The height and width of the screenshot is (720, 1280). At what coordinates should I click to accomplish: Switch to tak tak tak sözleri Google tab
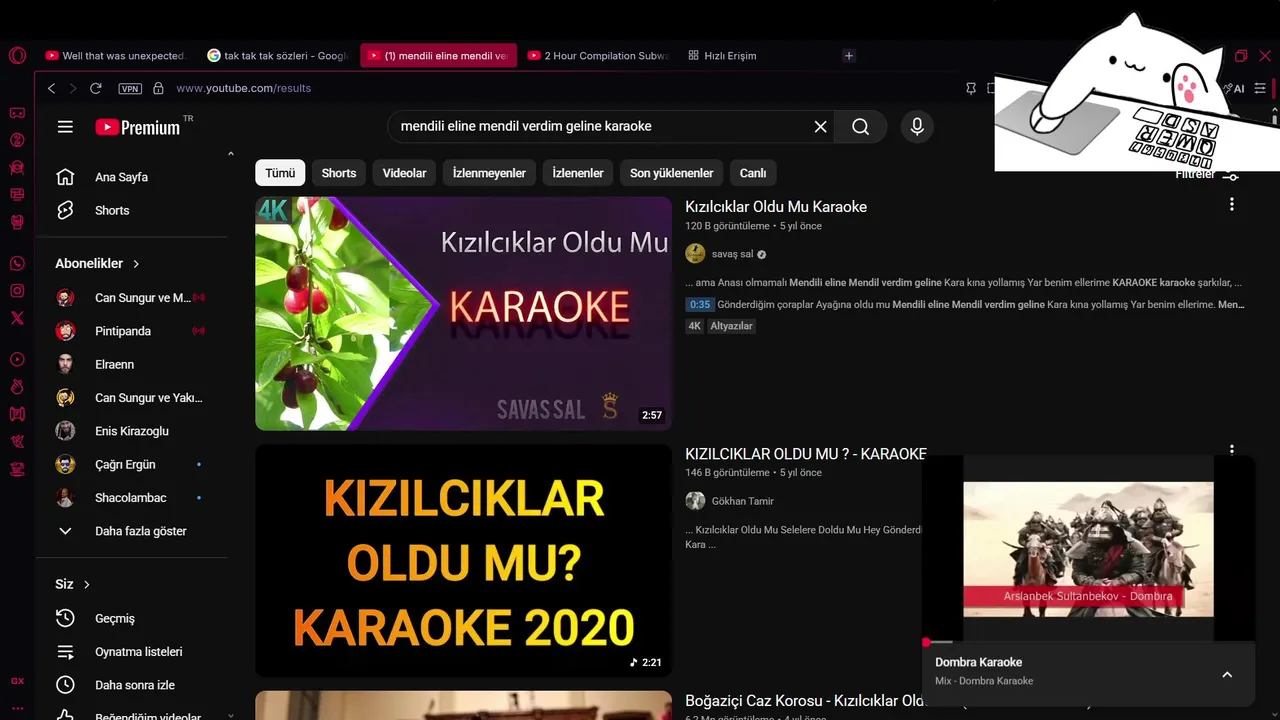(x=278, y=56)
